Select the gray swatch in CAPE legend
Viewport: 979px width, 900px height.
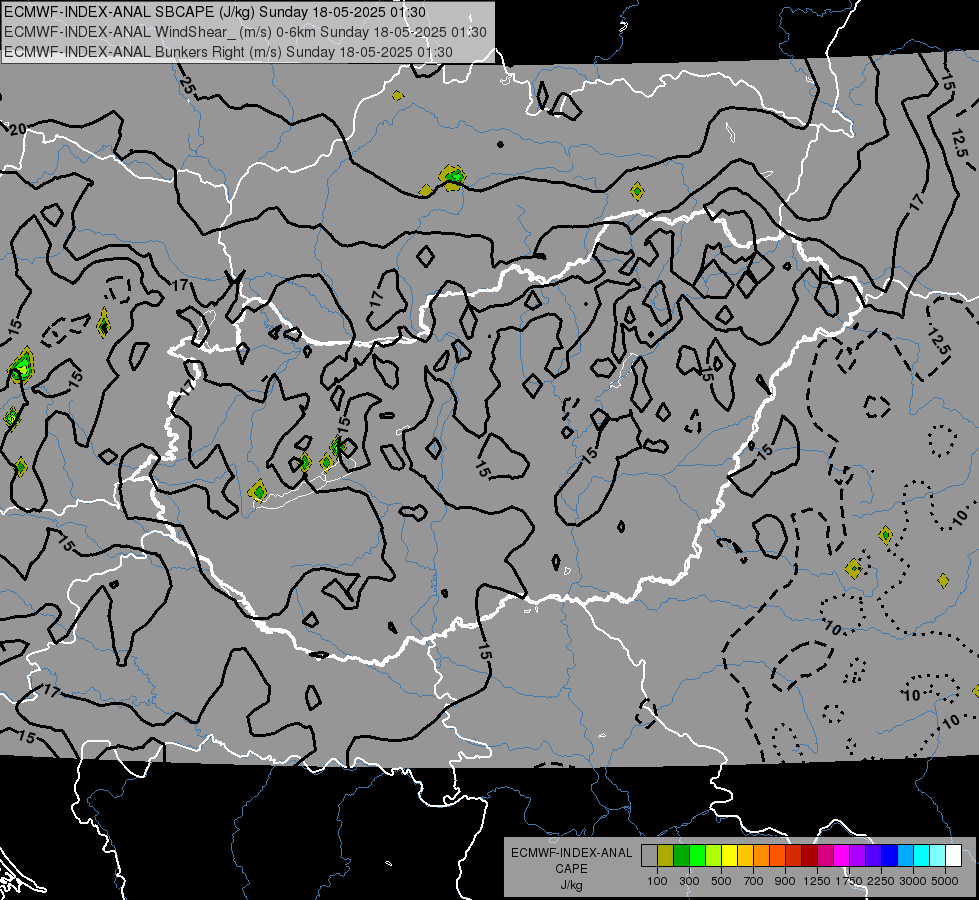click(x=649, y=855)
